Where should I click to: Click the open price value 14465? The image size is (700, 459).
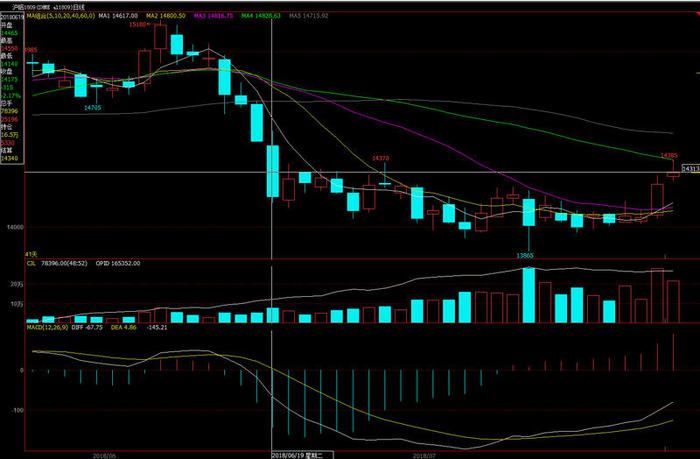pos(9,33)
